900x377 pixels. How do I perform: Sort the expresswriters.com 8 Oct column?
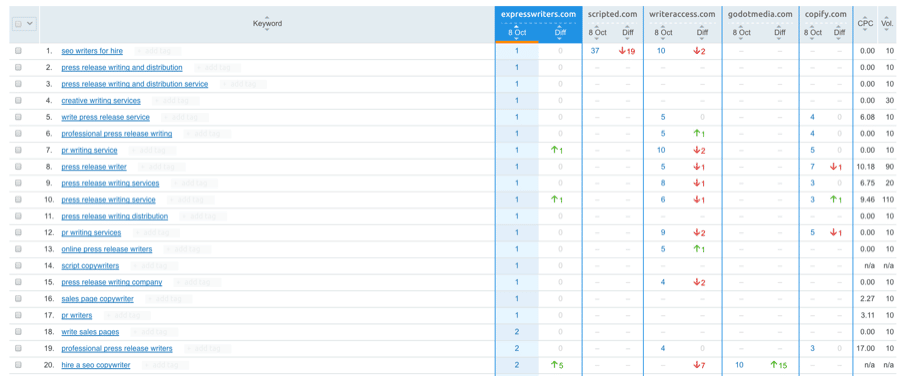point(516,32)
